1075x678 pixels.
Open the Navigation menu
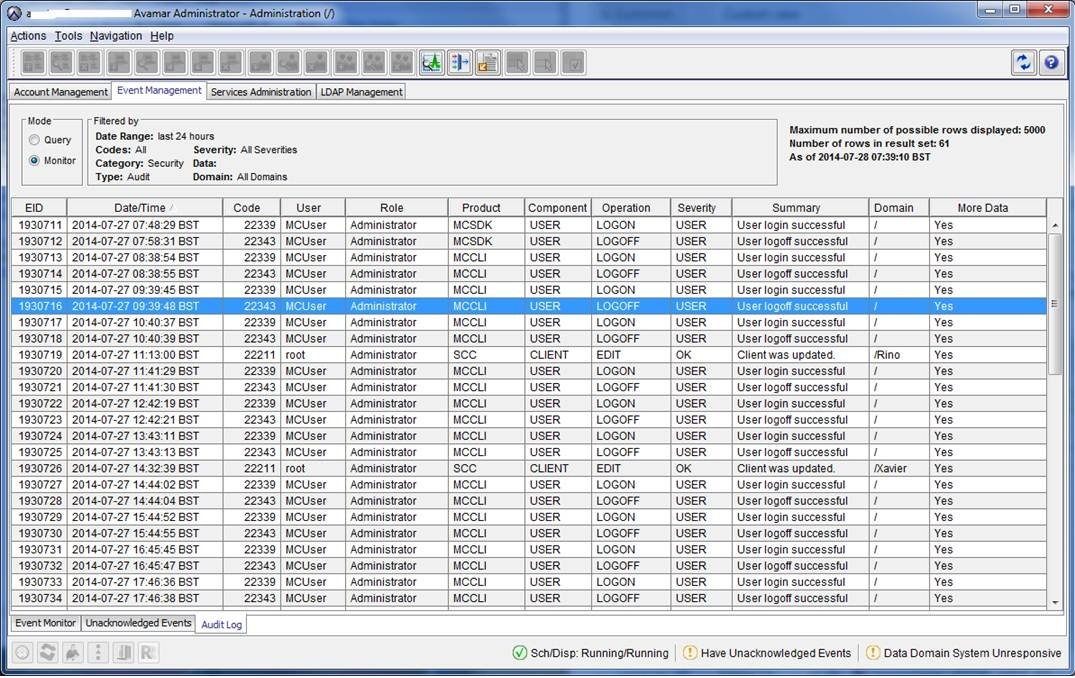(x=116, y=36)
